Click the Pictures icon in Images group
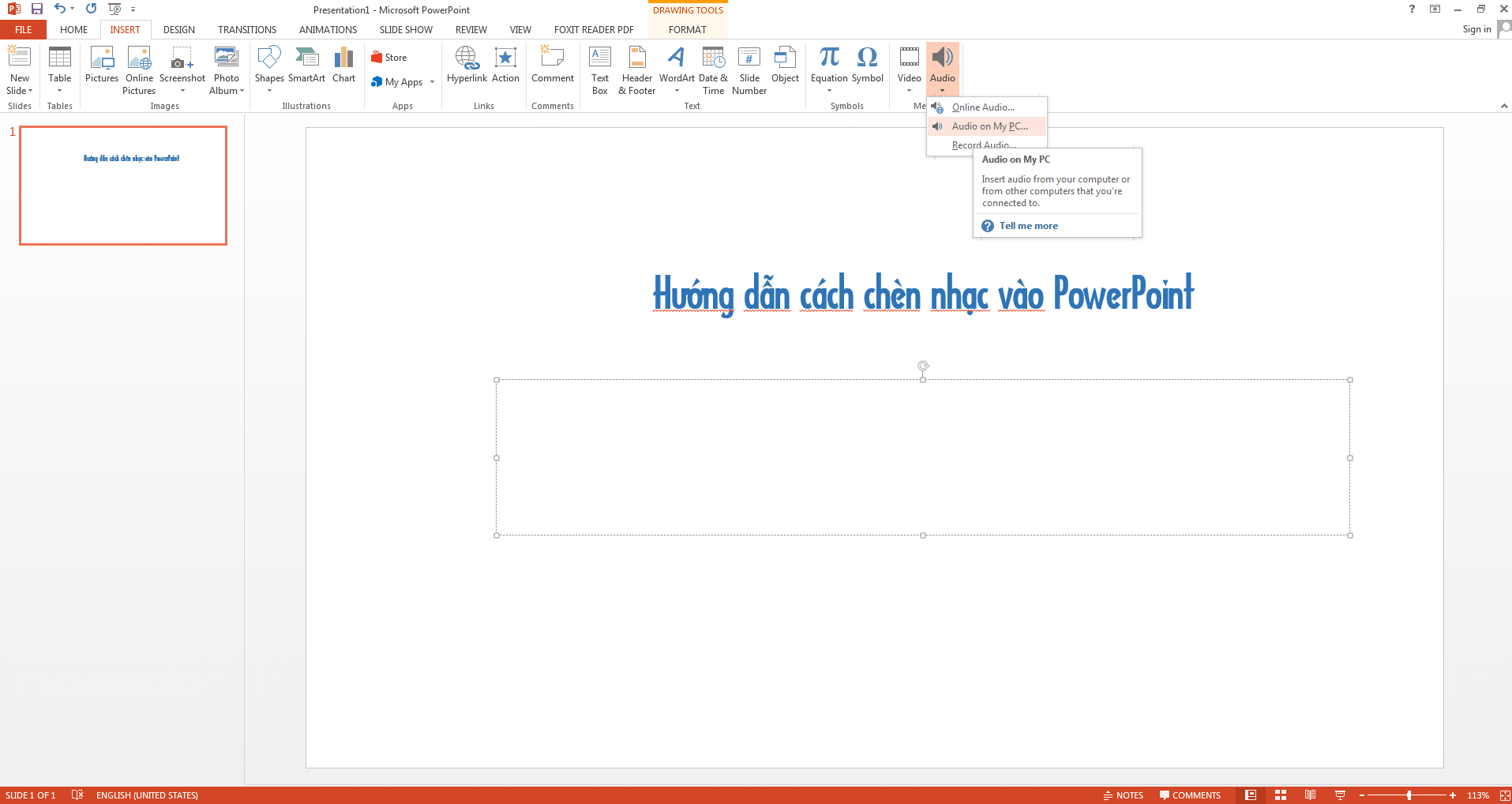Screen dimensions: 1512x804 102,65
